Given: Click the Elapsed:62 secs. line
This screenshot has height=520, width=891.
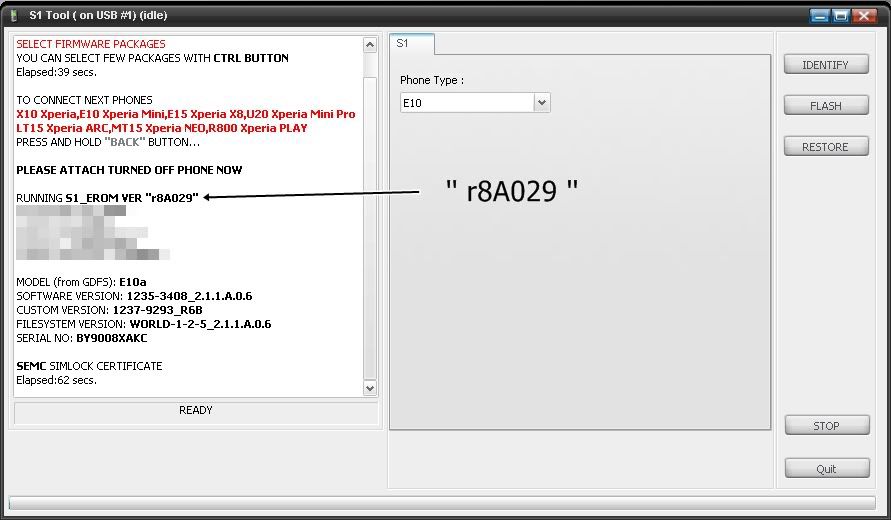Looking at the screenshot, I should [x=56, y=380].
